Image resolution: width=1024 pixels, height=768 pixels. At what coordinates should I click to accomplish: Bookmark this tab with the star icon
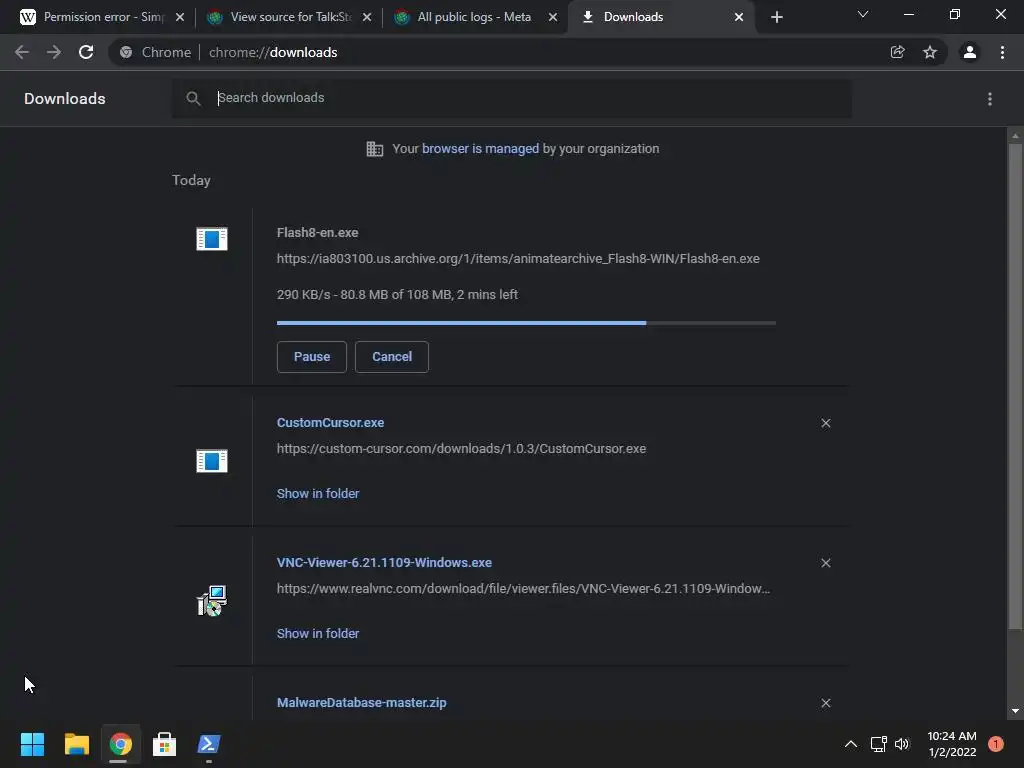[930, 52]
